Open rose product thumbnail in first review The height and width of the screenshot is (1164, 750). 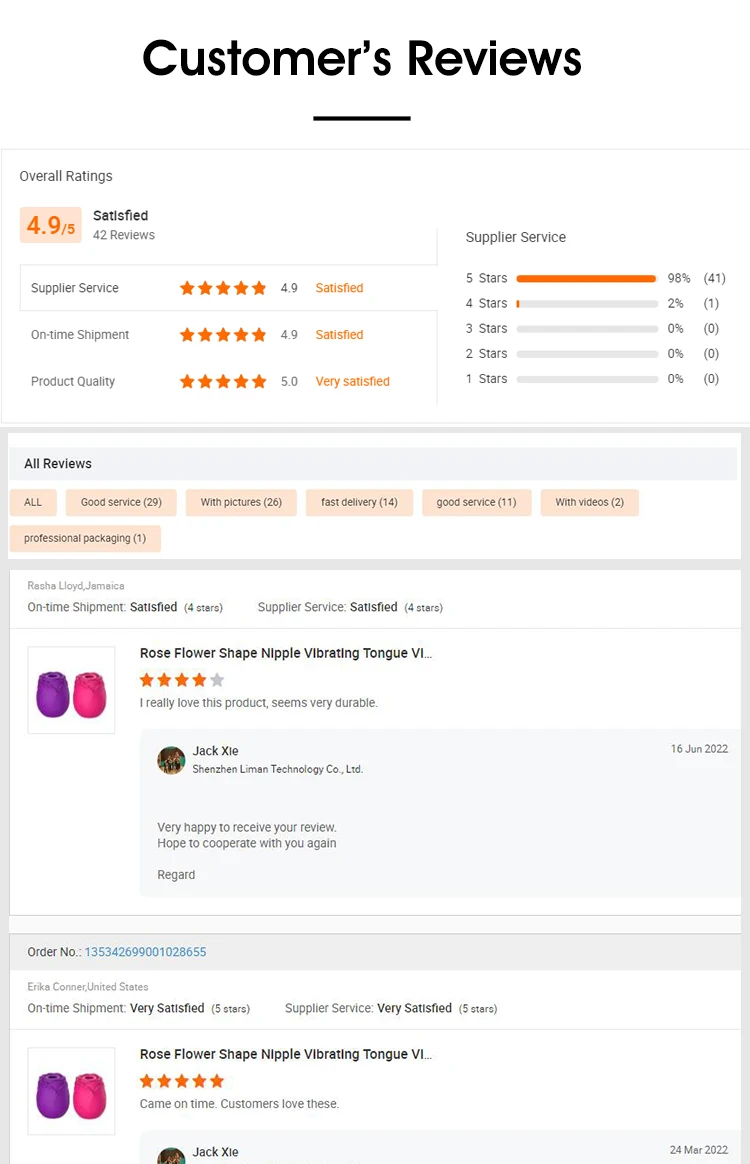[71, 690]
